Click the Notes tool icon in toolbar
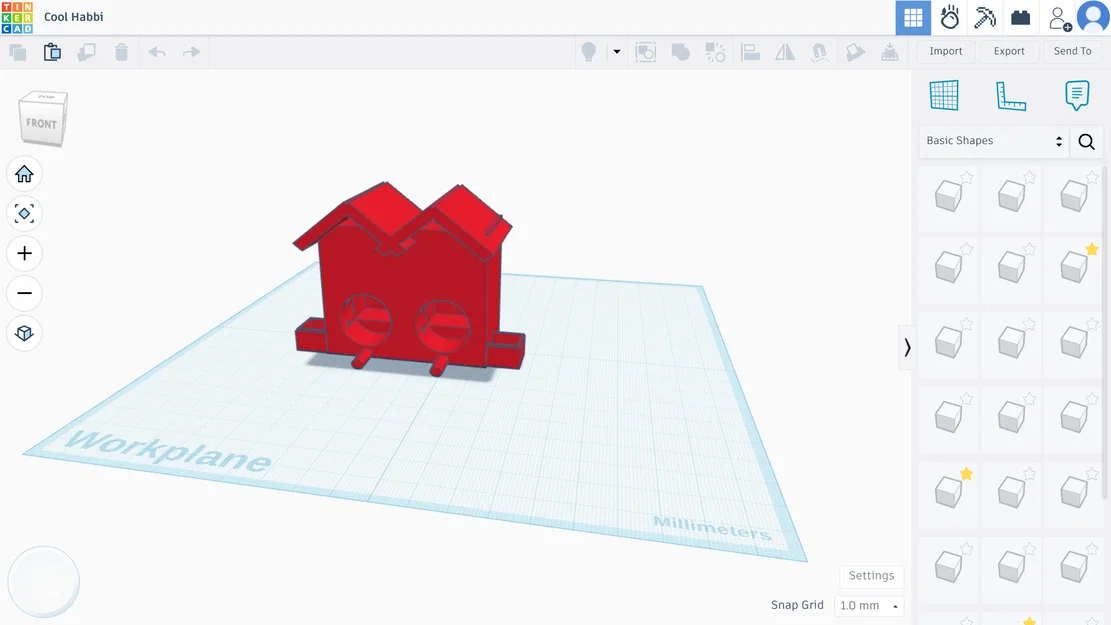Screen dimensions: 1111x625 point(855,52)
